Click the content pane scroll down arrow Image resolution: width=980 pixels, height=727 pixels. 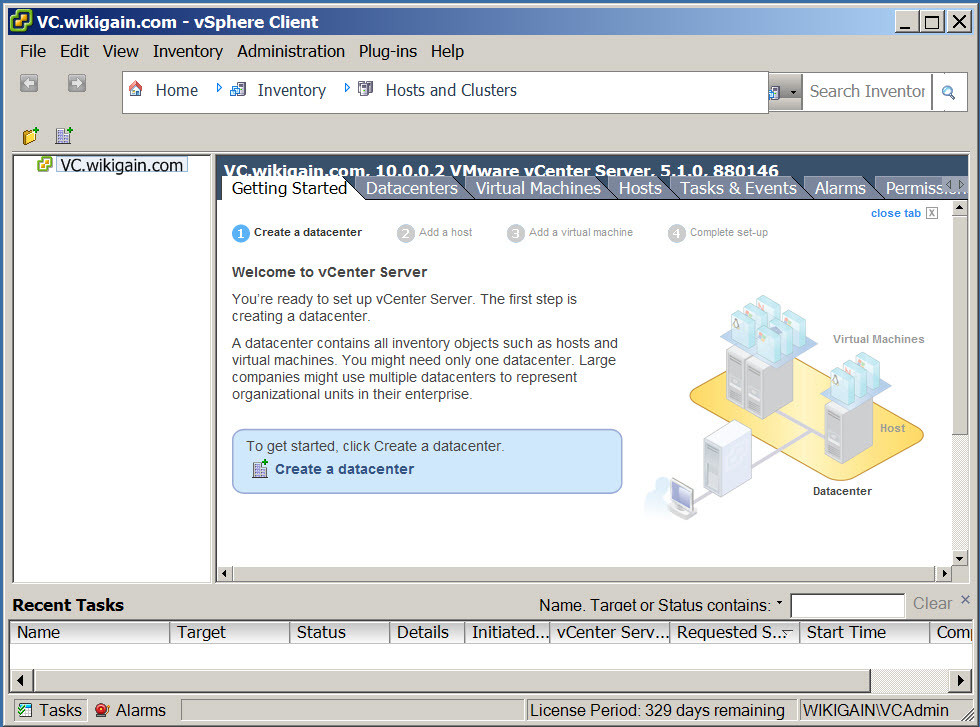pyautogui.click(x=959, y=558)
